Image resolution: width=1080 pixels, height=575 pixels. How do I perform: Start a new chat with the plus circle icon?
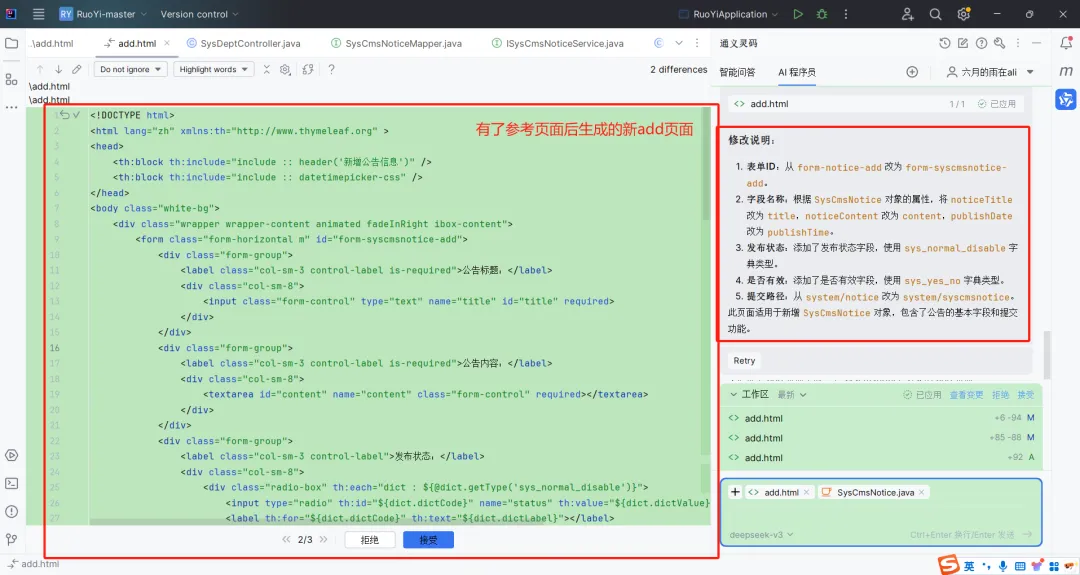point(912,72)
